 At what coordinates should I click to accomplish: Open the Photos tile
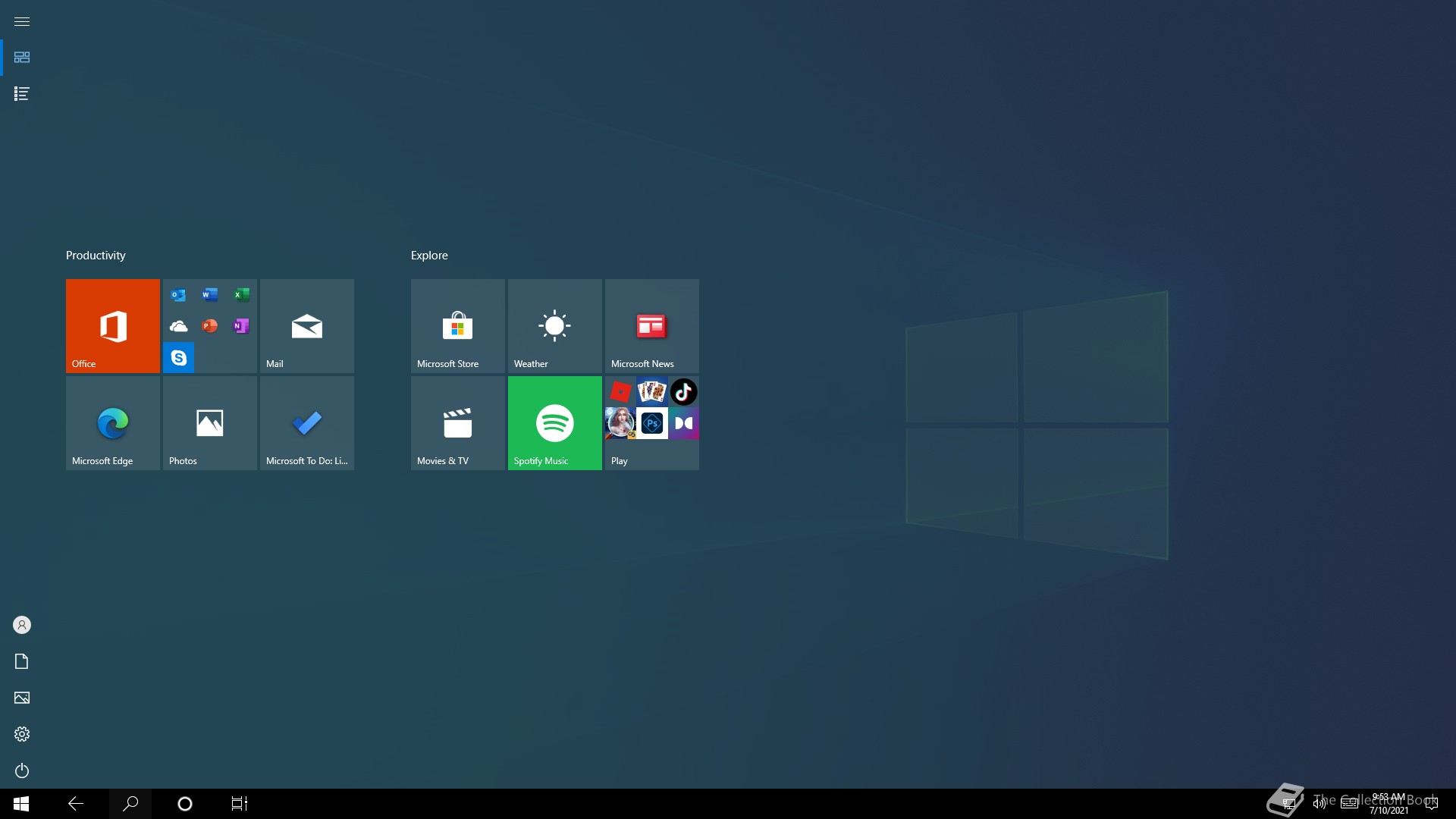coord(210,423)
